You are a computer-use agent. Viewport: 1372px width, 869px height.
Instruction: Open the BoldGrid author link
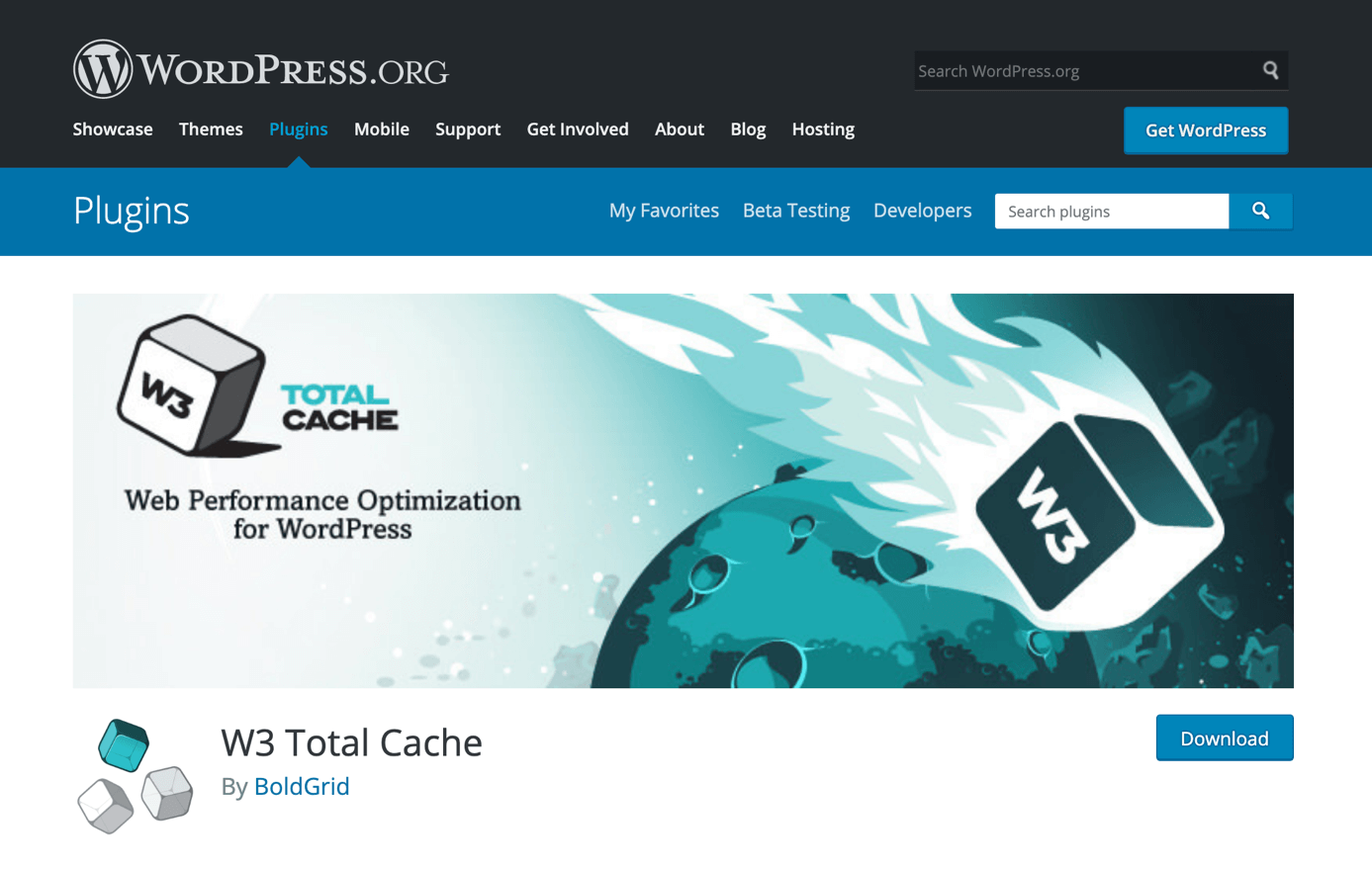pos(302,786)
